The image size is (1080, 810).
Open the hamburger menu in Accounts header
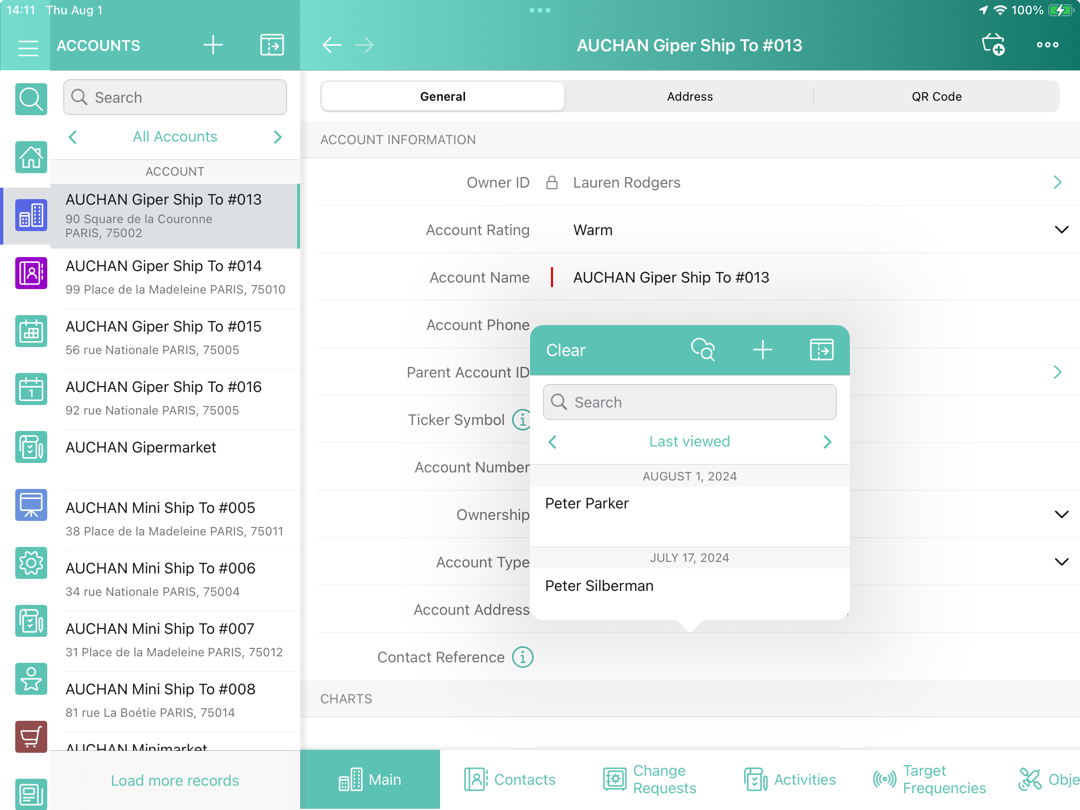(28, 47)
